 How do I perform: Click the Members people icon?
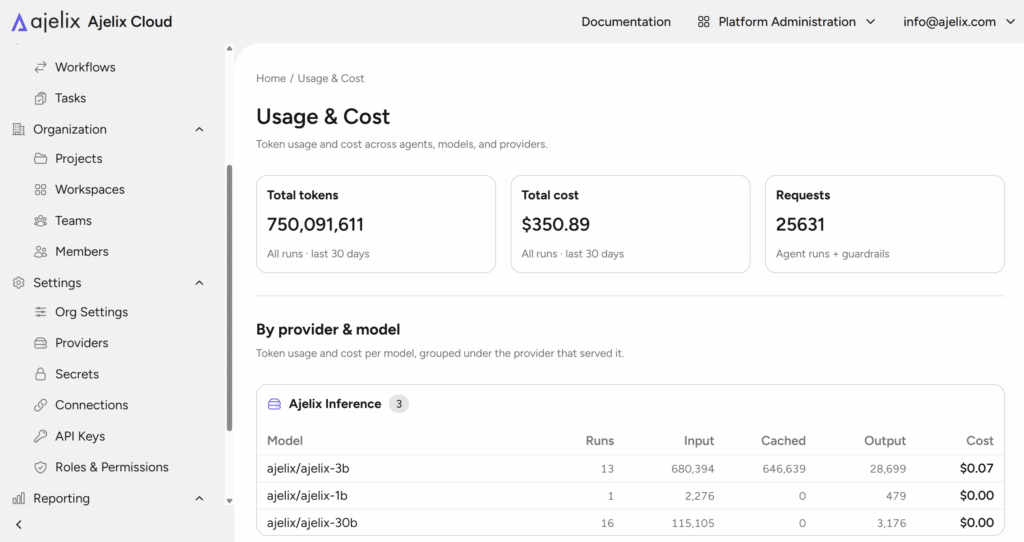40,251
